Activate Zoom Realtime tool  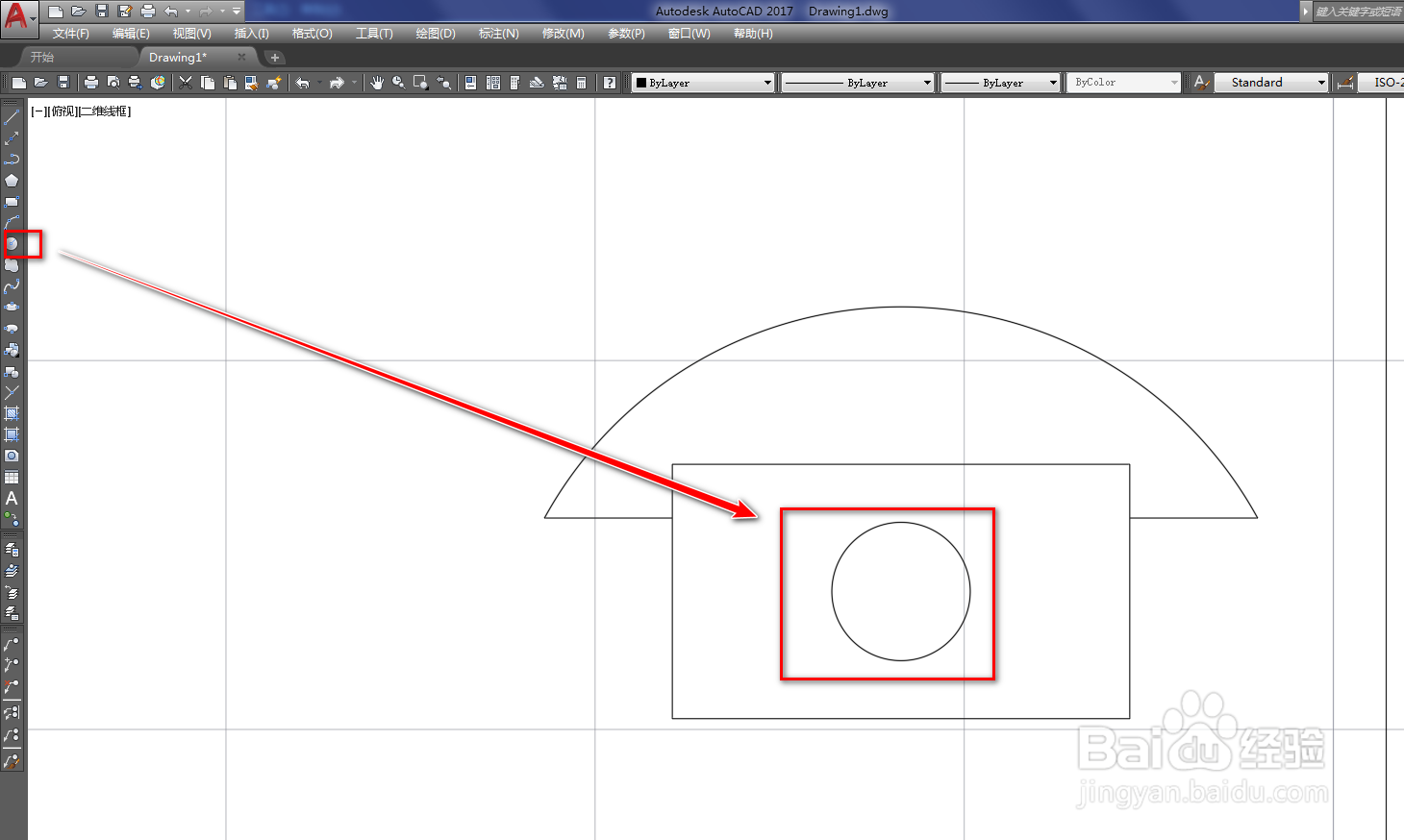(398, 83)
